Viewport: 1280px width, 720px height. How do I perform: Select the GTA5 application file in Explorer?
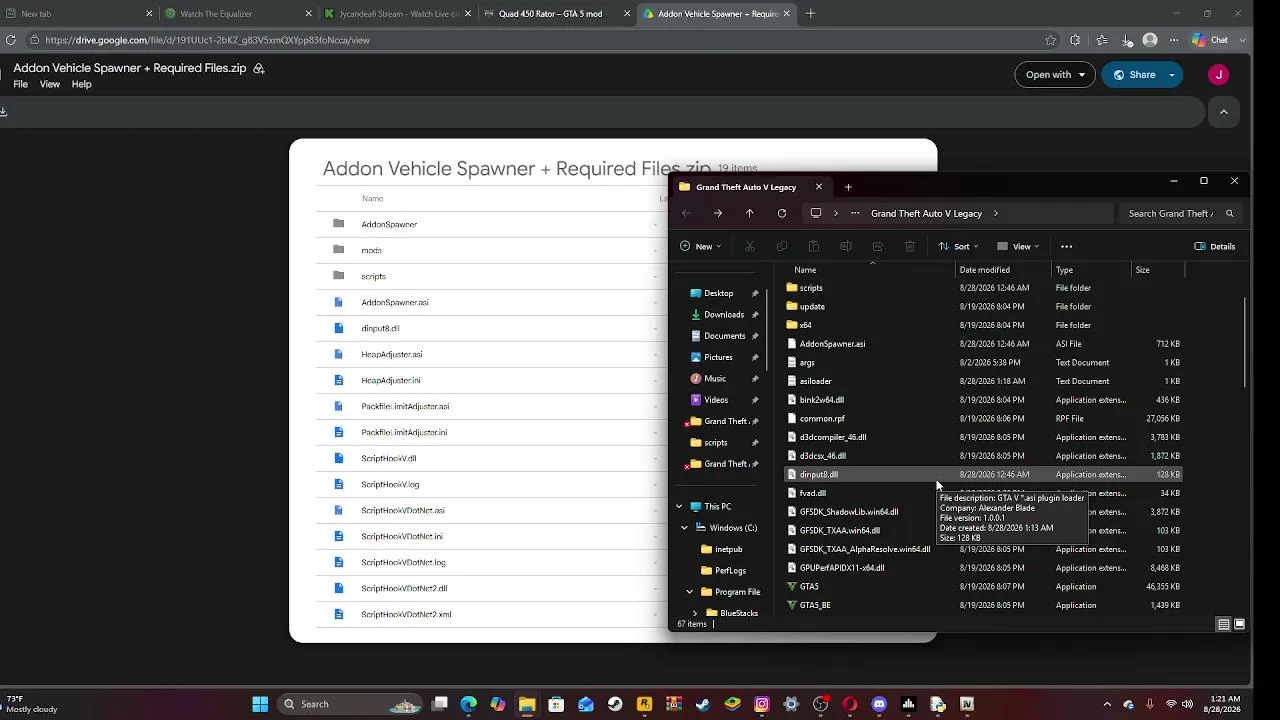coord(984,587)
